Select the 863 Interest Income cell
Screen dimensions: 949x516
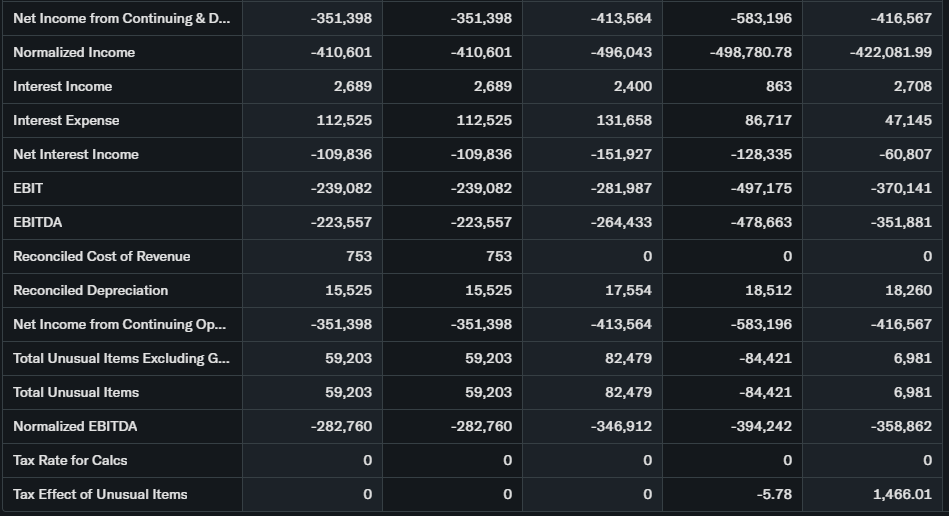tap(778, 86)
